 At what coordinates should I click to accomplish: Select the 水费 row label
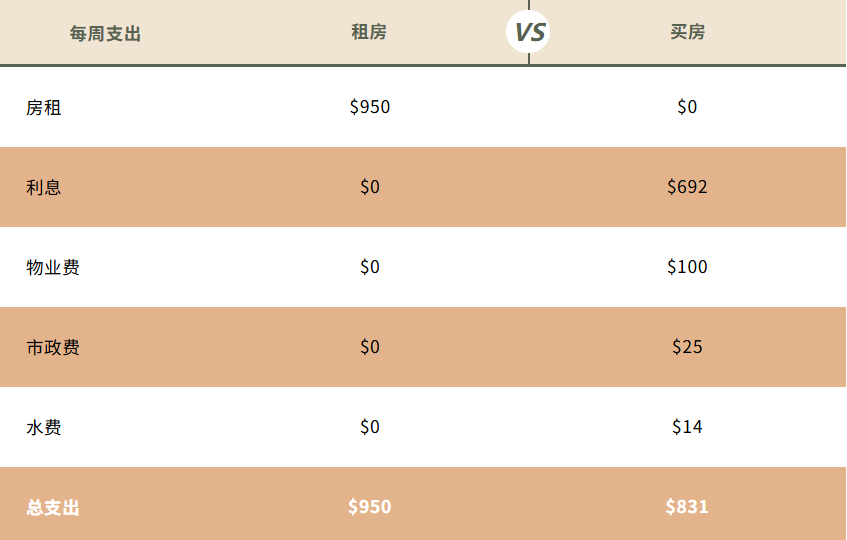[x=44, y=427]
